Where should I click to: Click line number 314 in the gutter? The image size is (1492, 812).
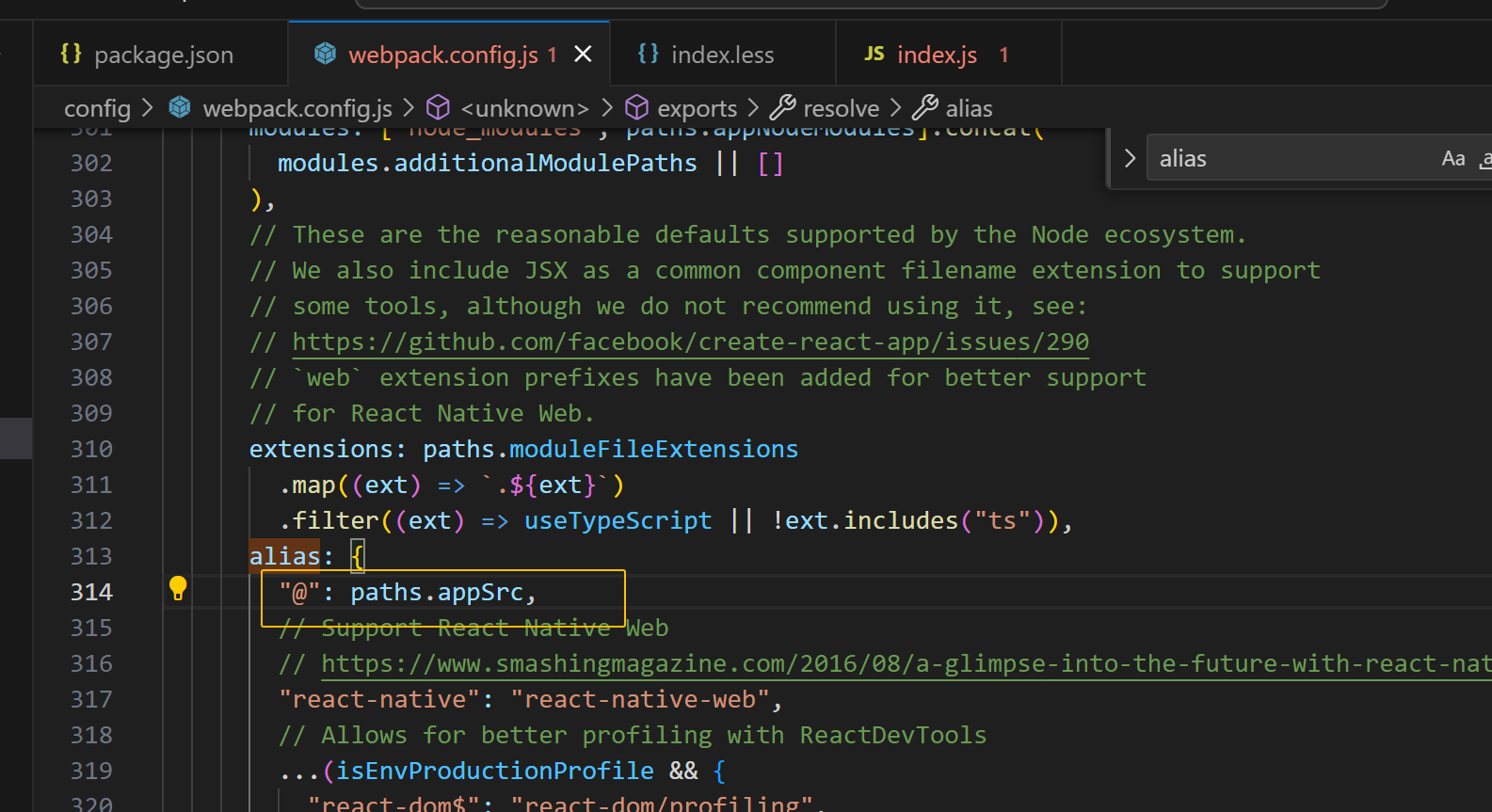pyautogui.click(x=91, y=592)
